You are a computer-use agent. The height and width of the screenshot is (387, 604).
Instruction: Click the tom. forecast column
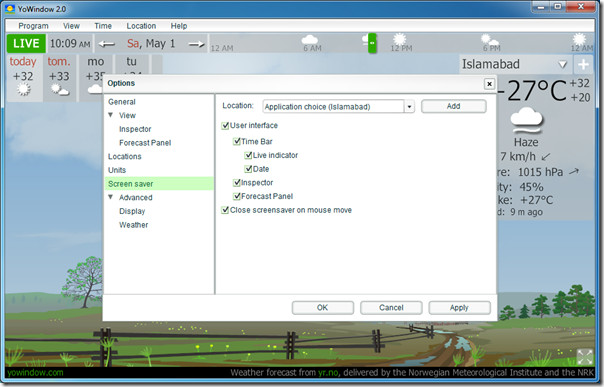[x=59, y=77]
